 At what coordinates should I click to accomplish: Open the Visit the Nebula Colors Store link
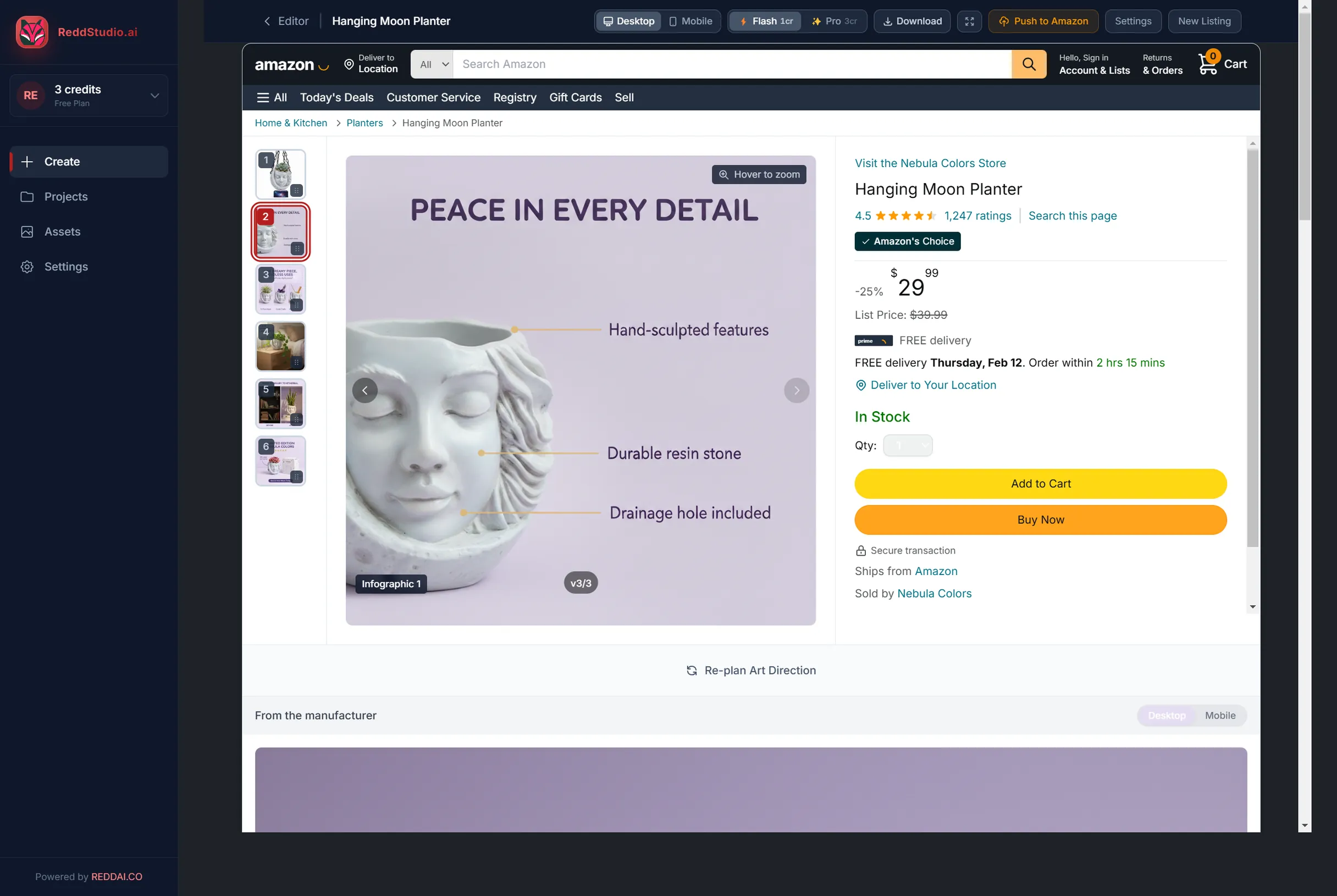point(930,163)
